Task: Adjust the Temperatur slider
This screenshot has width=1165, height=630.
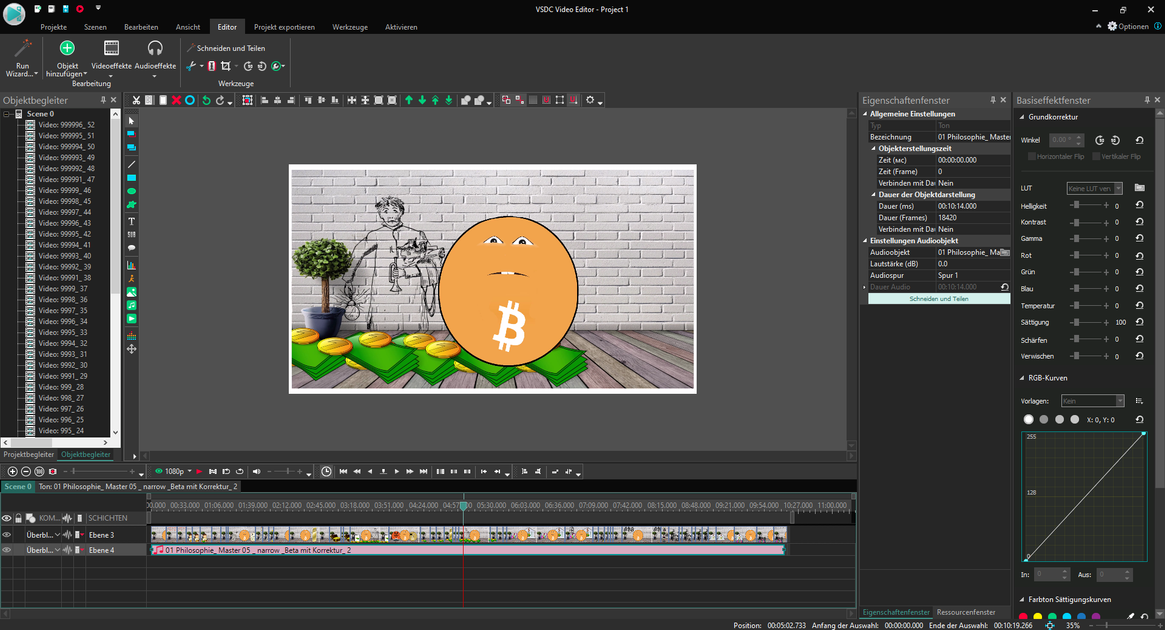Action: pyautogui.click(x=1090, y=305)
